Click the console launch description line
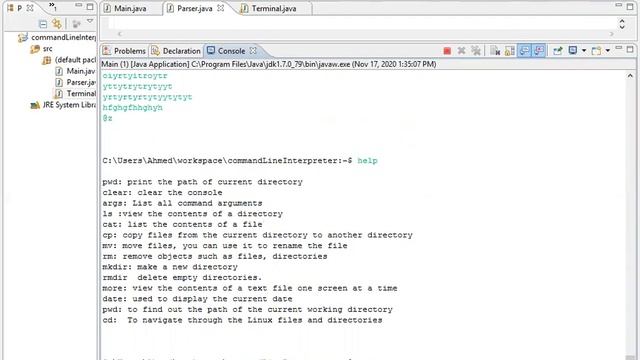The image size is (640, 360). (269, 64)
